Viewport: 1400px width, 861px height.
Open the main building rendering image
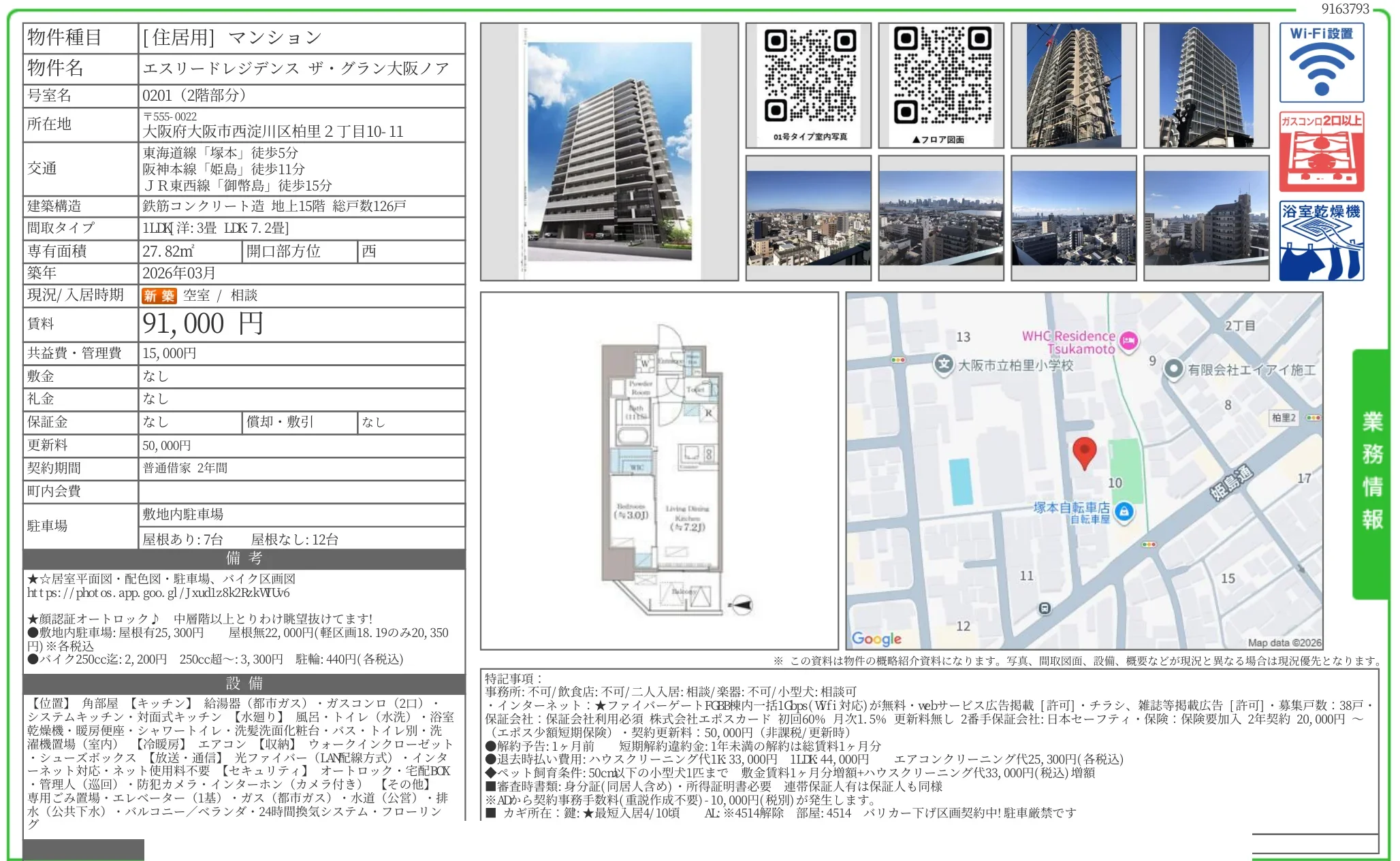coord(609,151)
